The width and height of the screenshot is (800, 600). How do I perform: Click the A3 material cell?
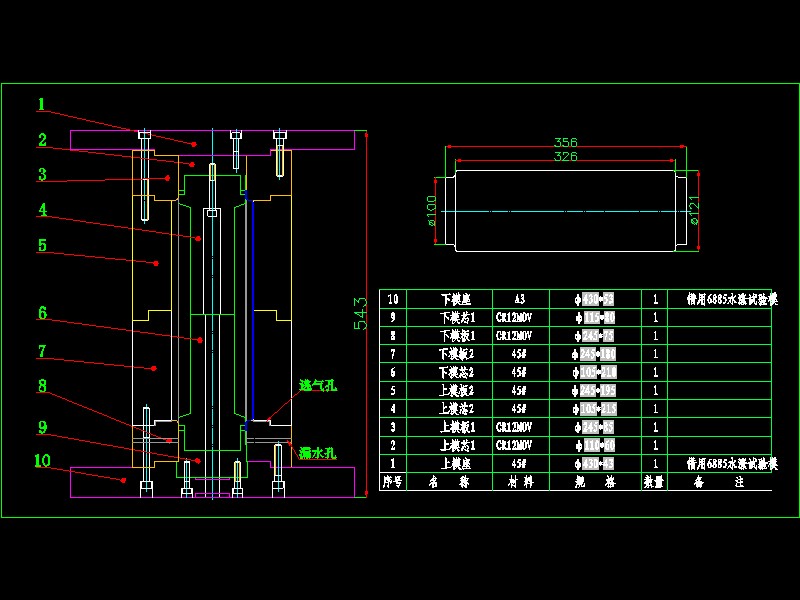[519, 299]
